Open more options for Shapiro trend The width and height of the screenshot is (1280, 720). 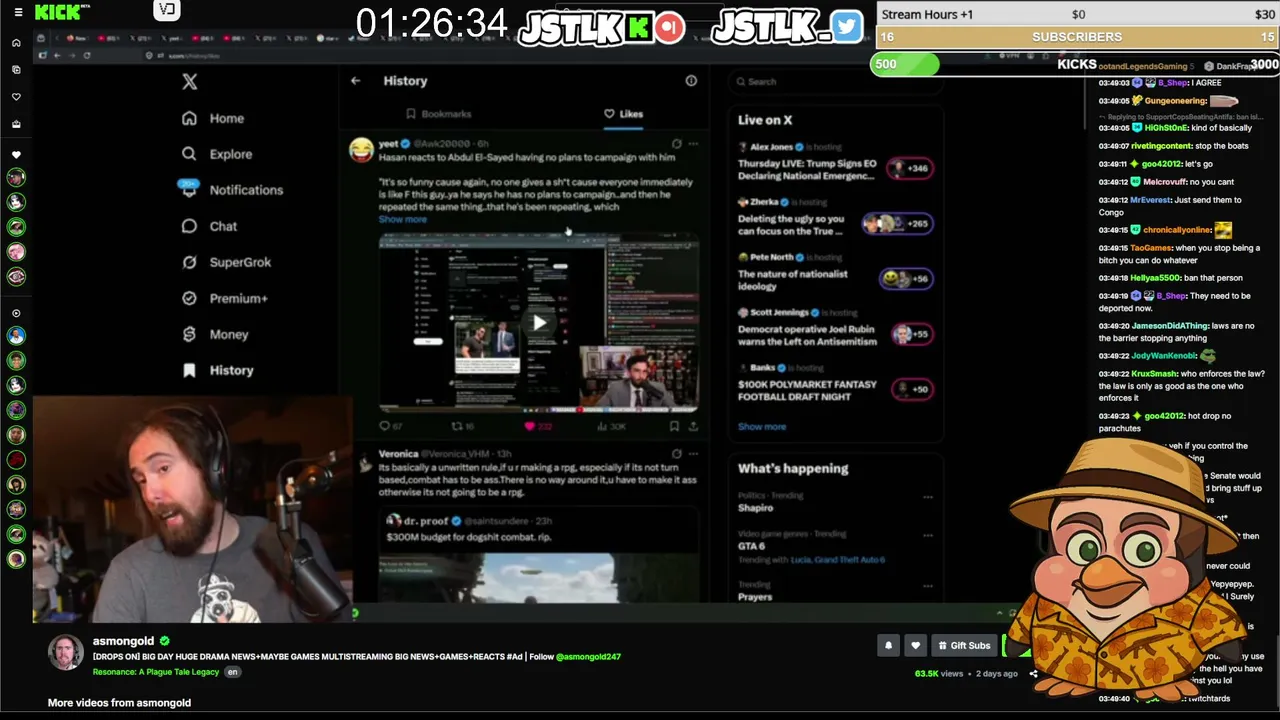tap(928, 497)
